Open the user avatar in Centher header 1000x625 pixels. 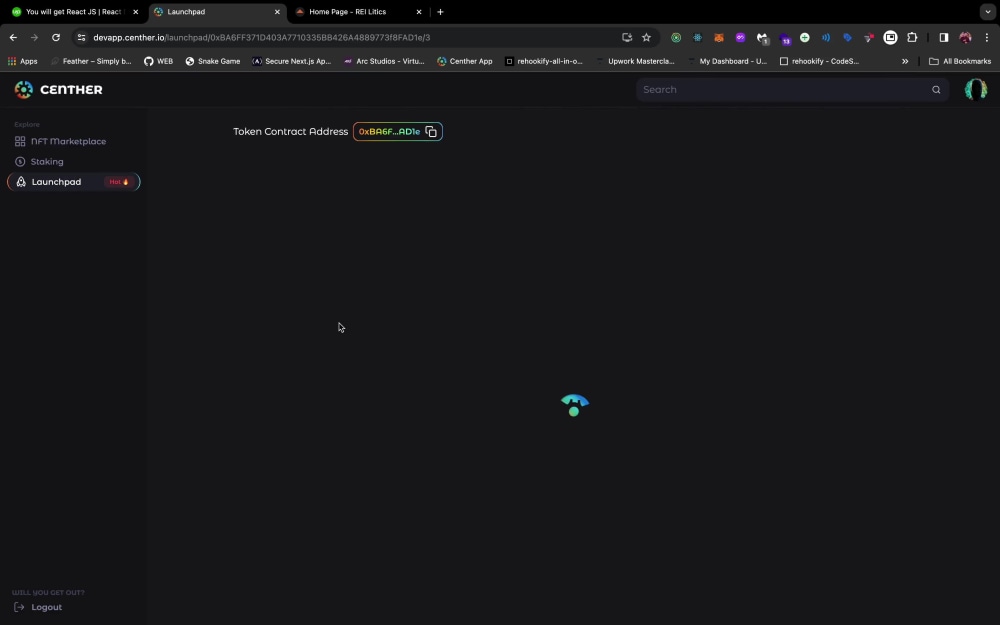click(x=975, y=90)
